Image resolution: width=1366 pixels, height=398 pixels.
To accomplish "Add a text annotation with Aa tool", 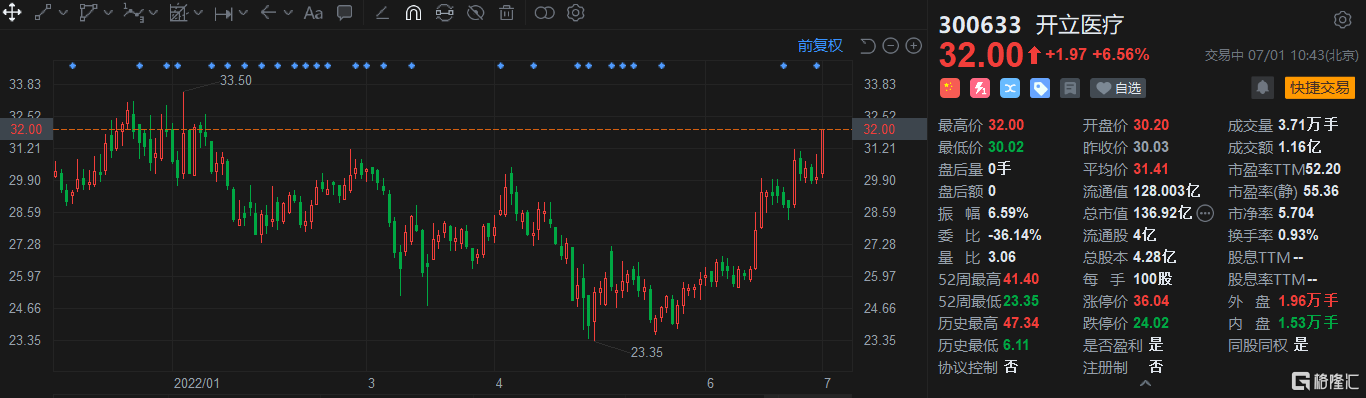I will 313,13.
